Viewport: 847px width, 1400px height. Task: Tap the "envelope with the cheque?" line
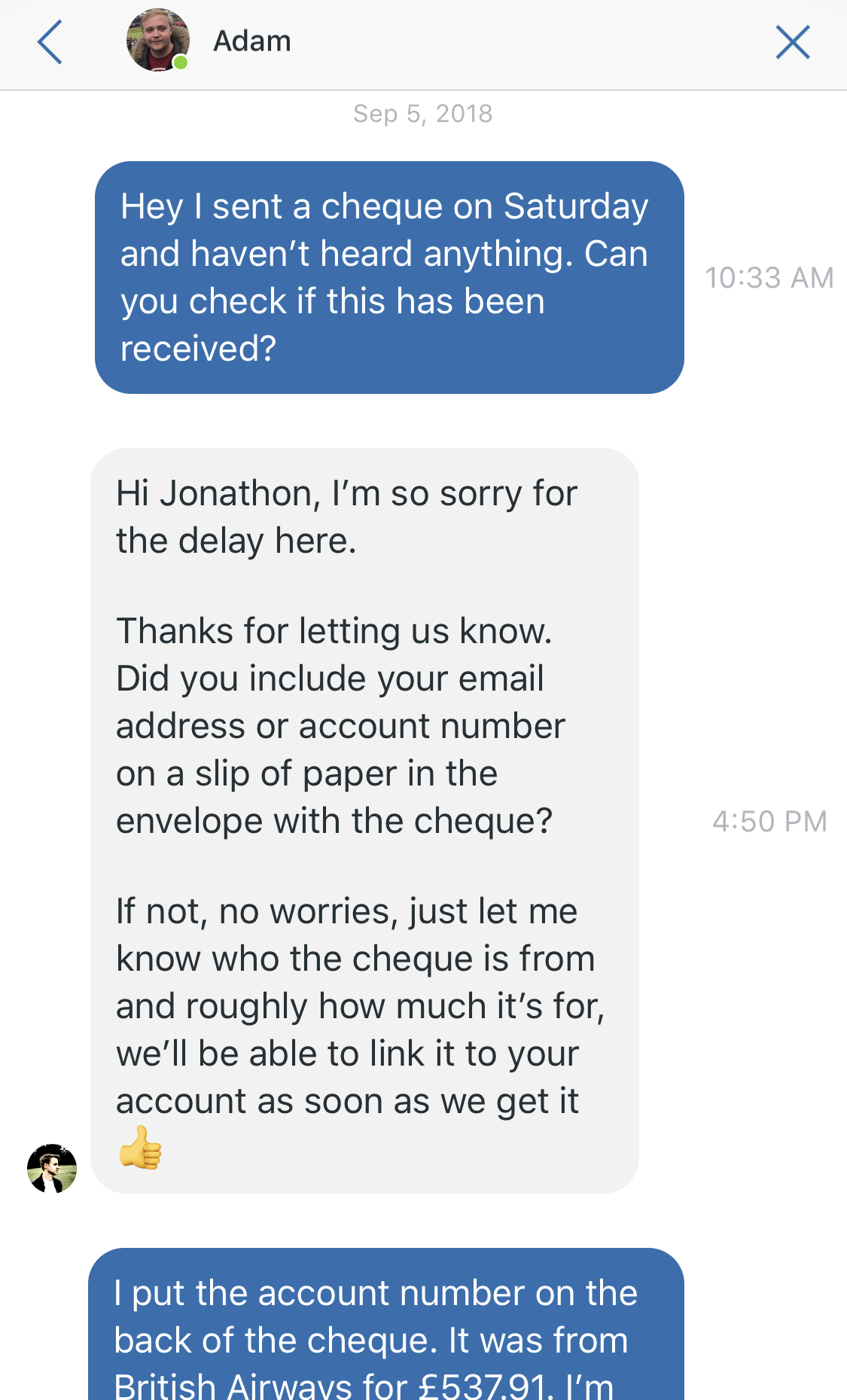click(334, 821)
